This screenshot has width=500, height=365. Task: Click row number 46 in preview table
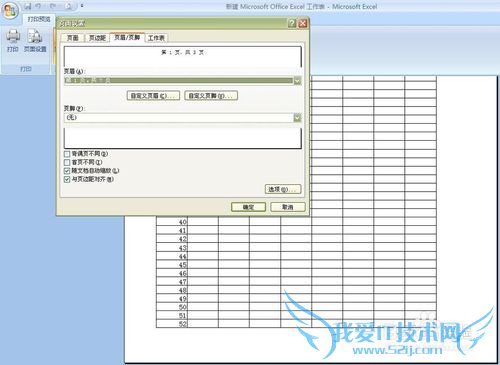[183, 273]
